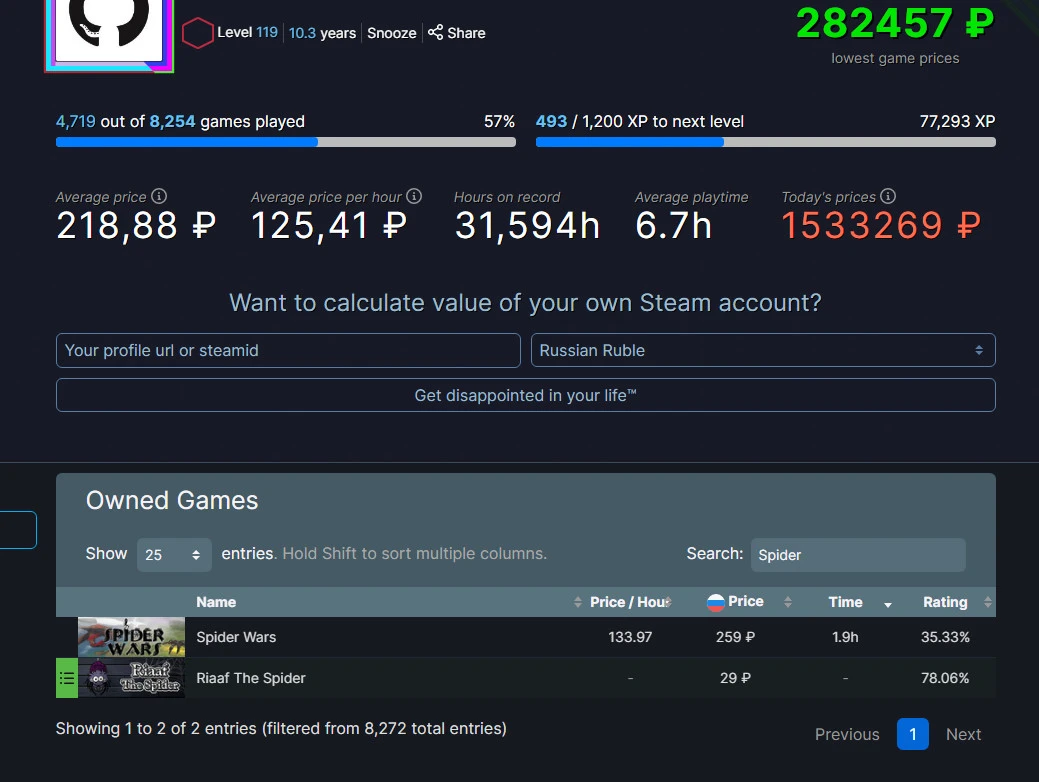
Task: Click the Level 119 label
Action: coord(247,32)
